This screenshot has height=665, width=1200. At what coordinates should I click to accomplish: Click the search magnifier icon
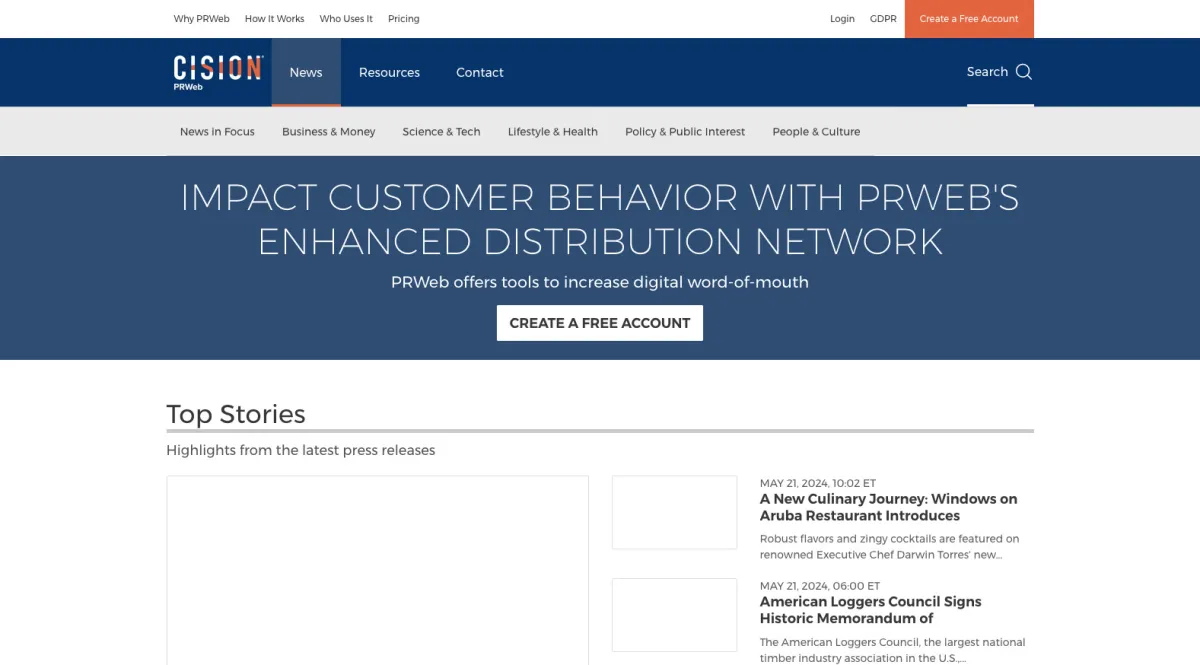pyautogui.click(x=1024, y=72)
